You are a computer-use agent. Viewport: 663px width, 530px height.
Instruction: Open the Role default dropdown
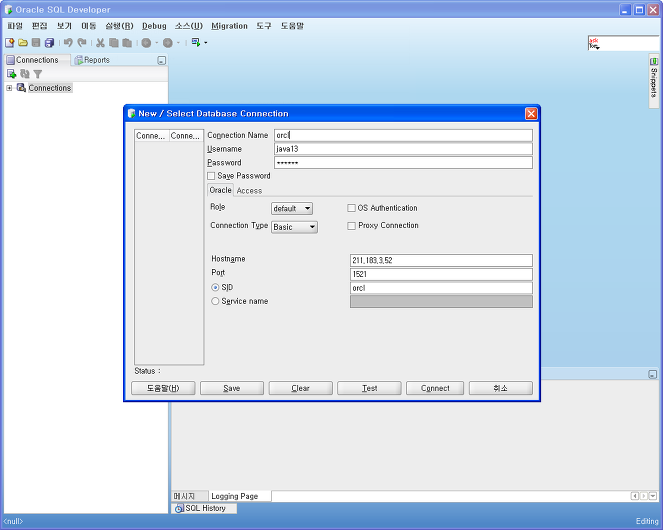[x=292, y=208]
